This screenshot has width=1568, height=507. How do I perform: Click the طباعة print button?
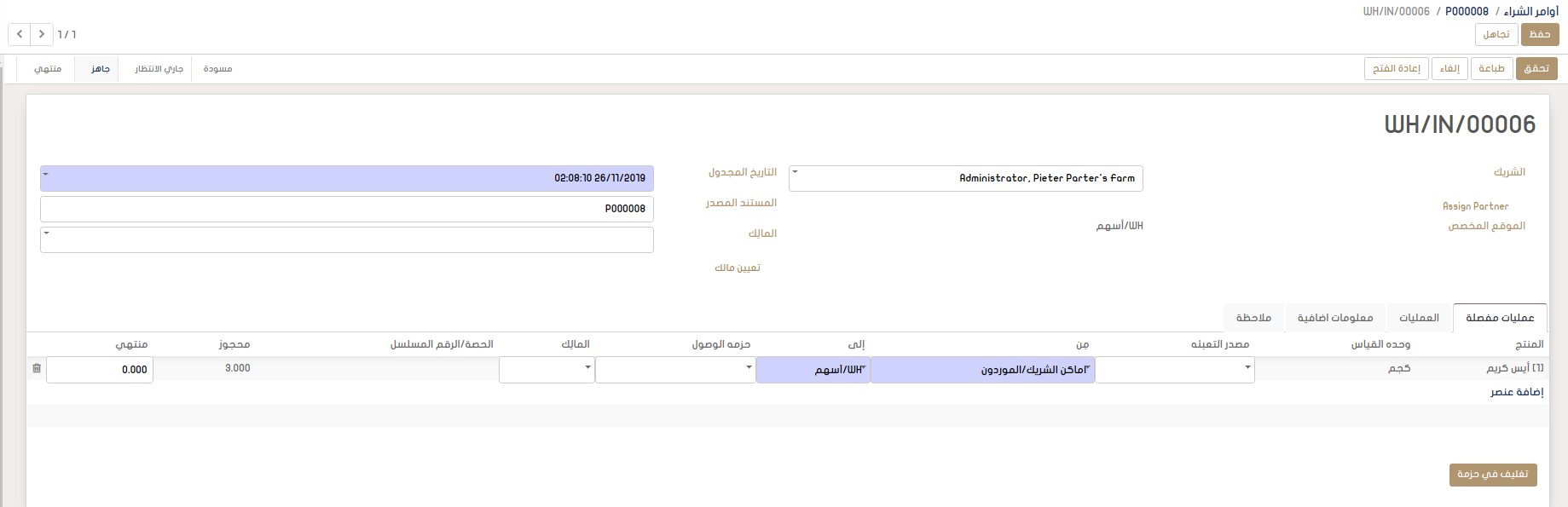[x=1491, y=68]
